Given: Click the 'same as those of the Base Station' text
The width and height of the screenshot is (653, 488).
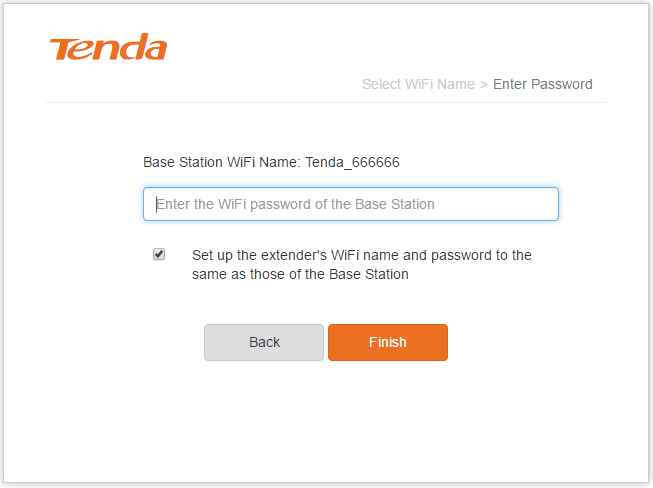Looking at the screenshot, I should coord(300,274).
